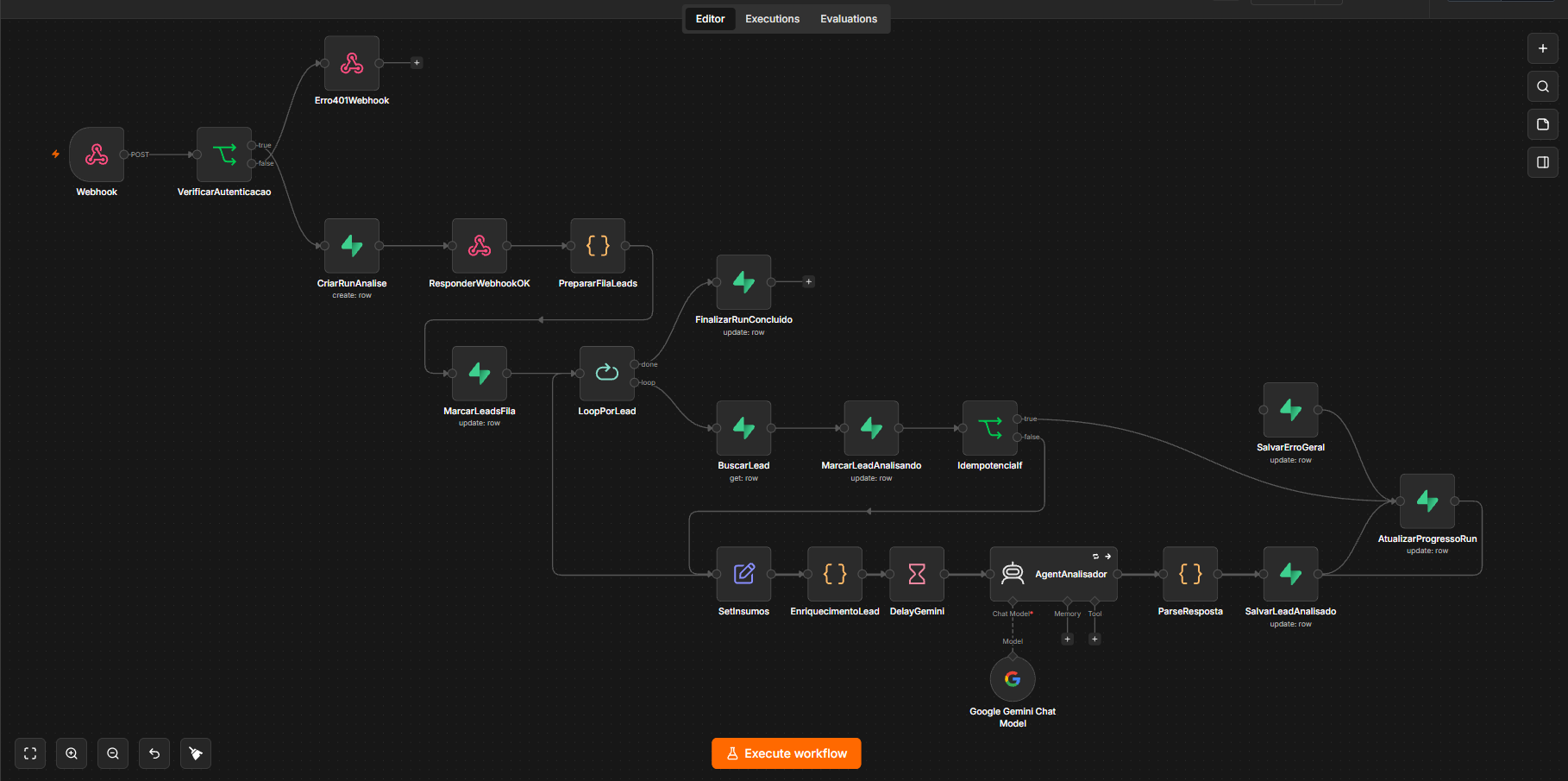This screenshot has height=781, width=1568.
Task: Click the AtualizarProgressoRun node
Action: [1427, 501]
